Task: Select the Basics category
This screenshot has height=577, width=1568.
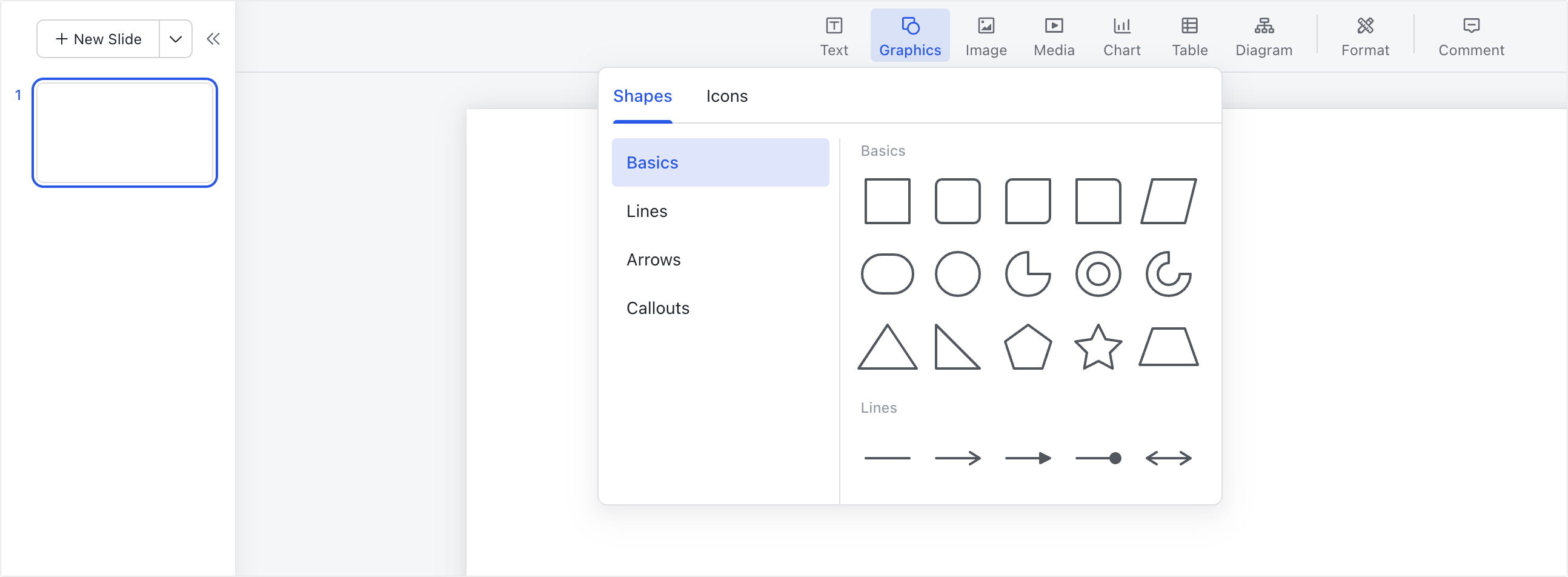Action: point(720,162)
